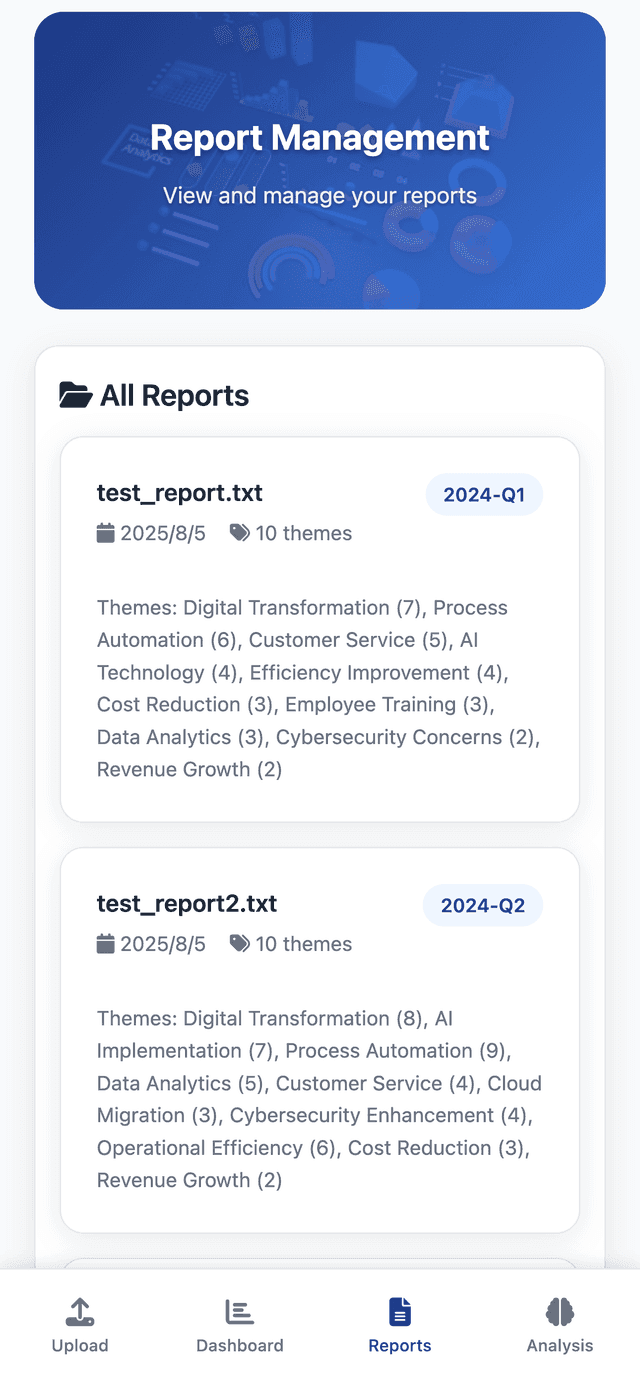Open the test_report2.txt file name
The image size is (640, 1387).
coord(187,903)
